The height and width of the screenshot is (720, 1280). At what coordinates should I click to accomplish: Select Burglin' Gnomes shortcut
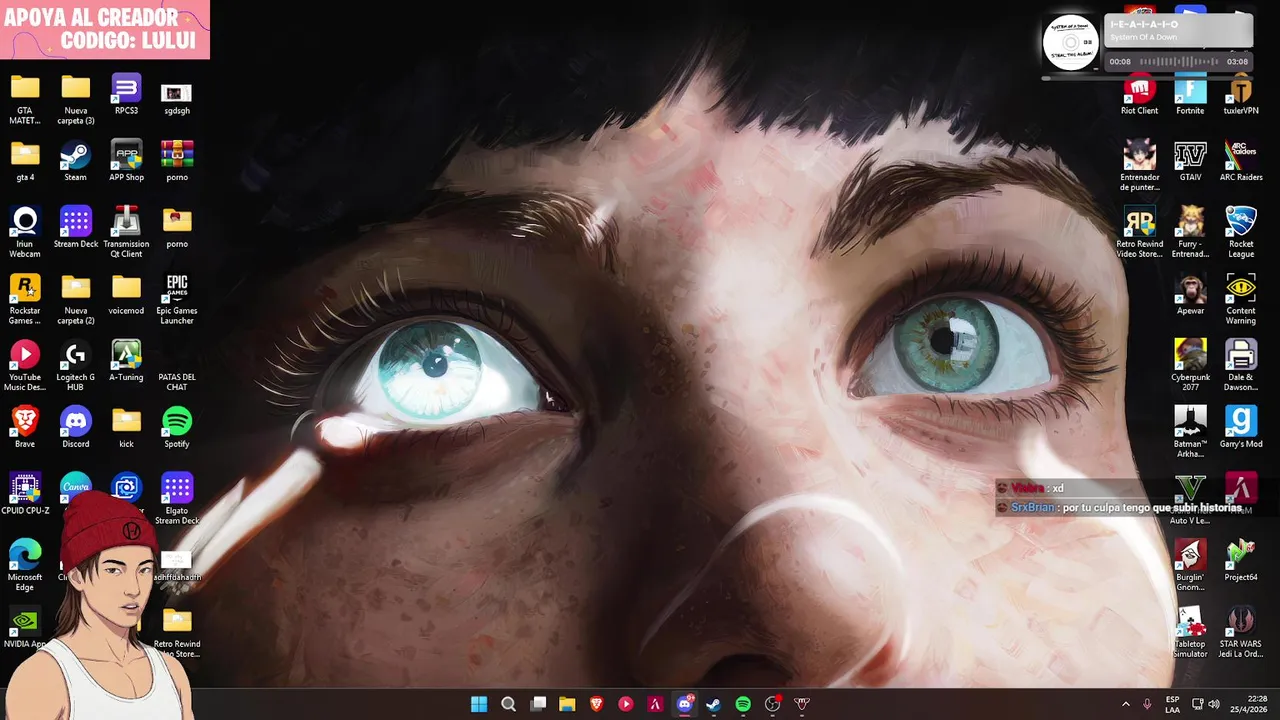(x=1190, y=567)
